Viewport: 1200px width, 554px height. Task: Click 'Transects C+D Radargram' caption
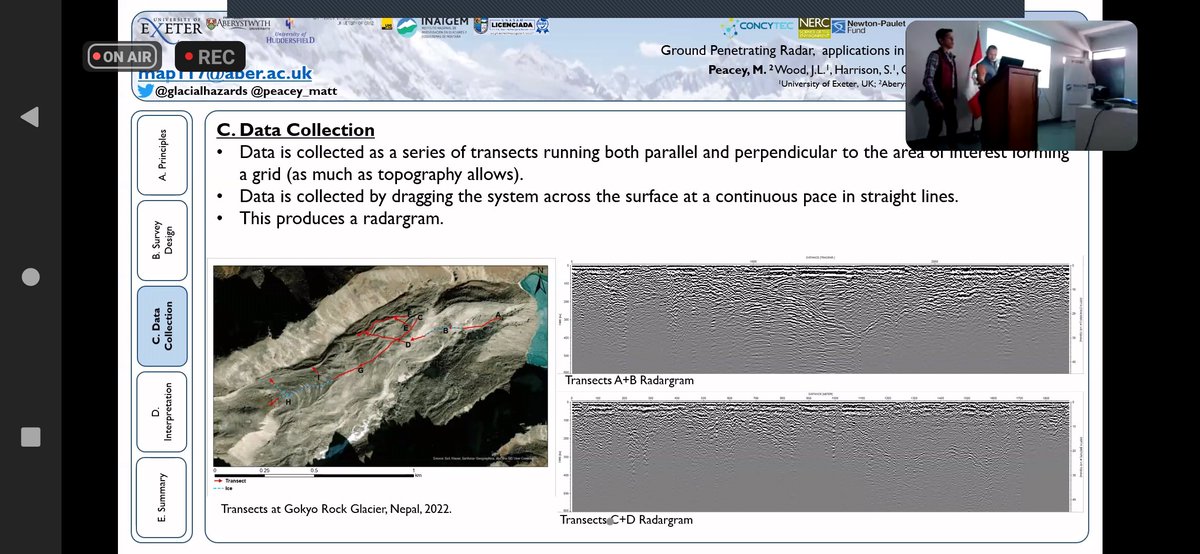(x=626, y=520)
